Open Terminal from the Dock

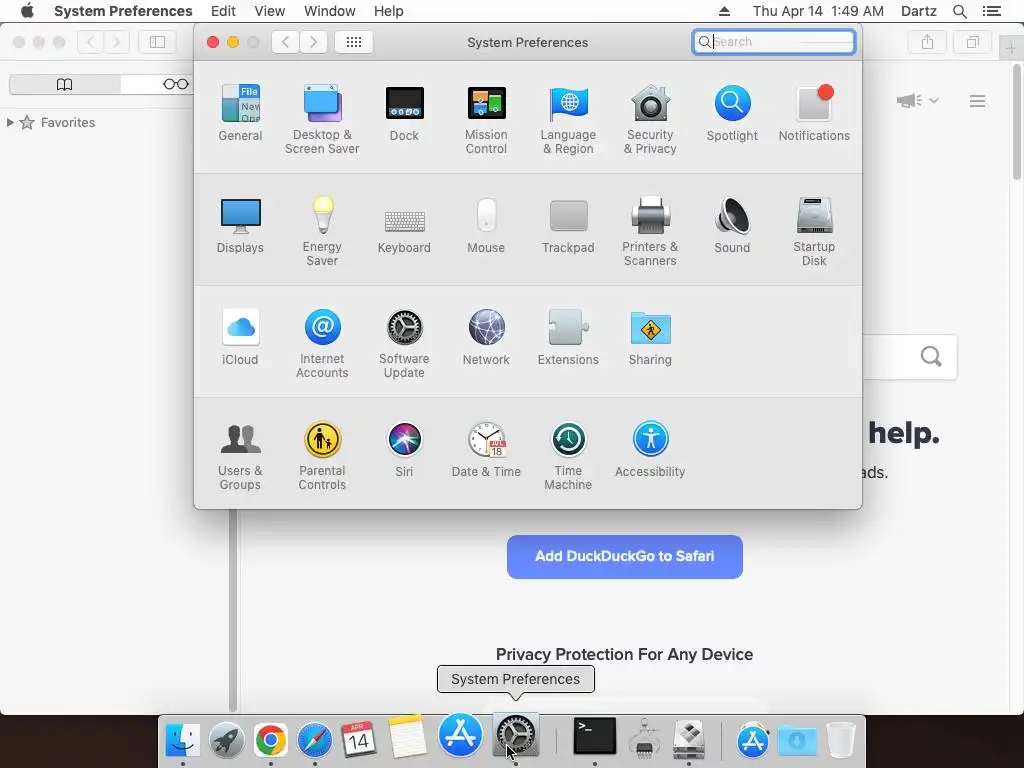(x=594, y=737)
